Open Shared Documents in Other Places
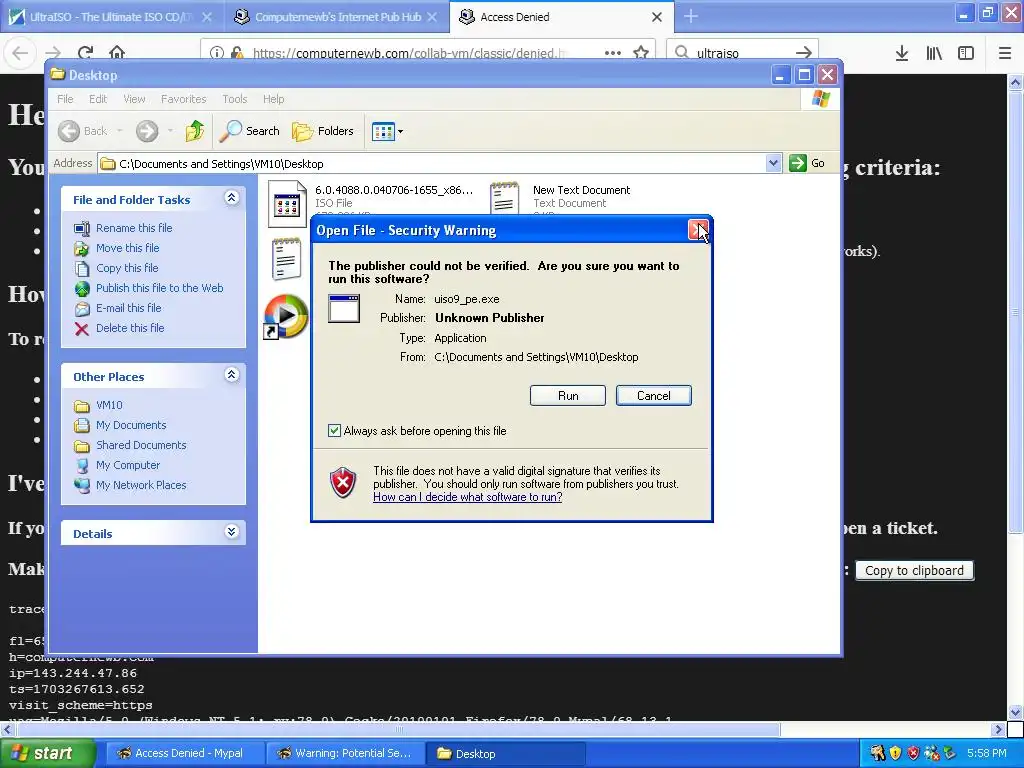The height and width of the screenshot is (768, 1024). tap(141, 445)
